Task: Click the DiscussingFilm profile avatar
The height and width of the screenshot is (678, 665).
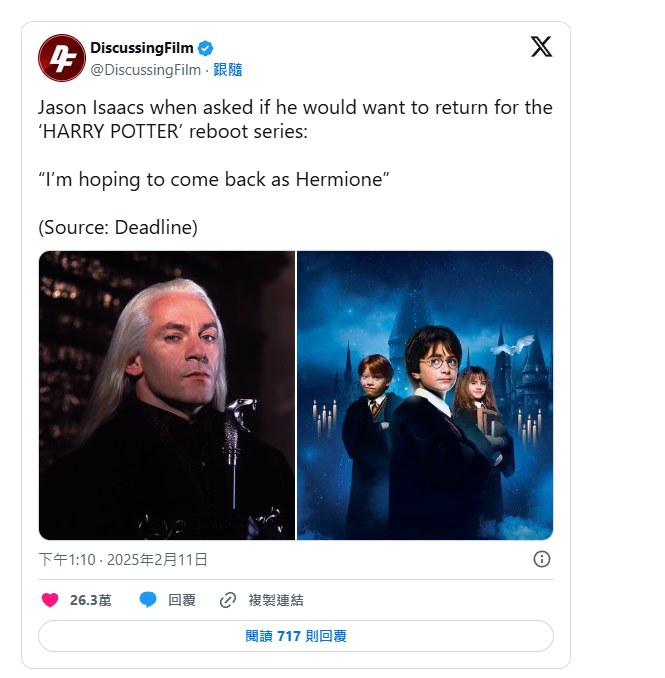Action: [62, 57]
